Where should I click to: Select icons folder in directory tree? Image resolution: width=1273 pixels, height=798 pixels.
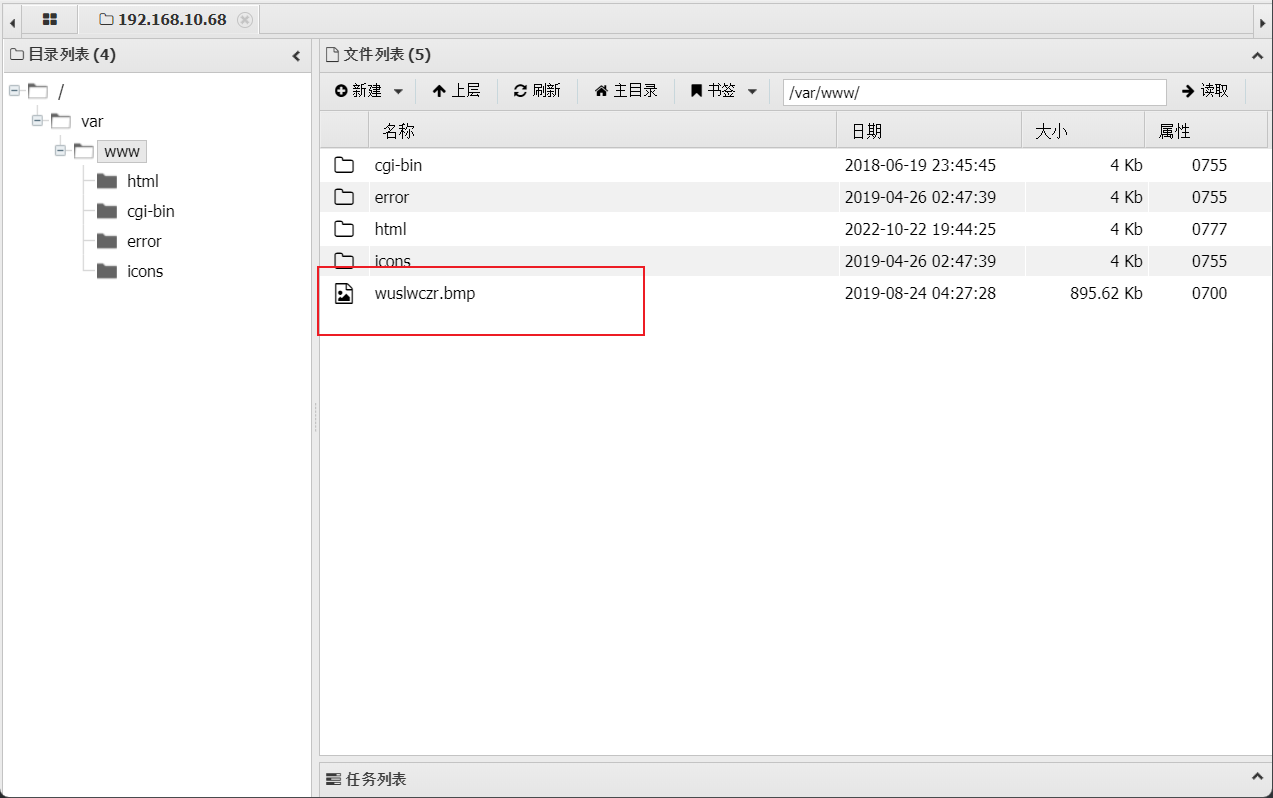pyautogui.click(x=145, y=271)
